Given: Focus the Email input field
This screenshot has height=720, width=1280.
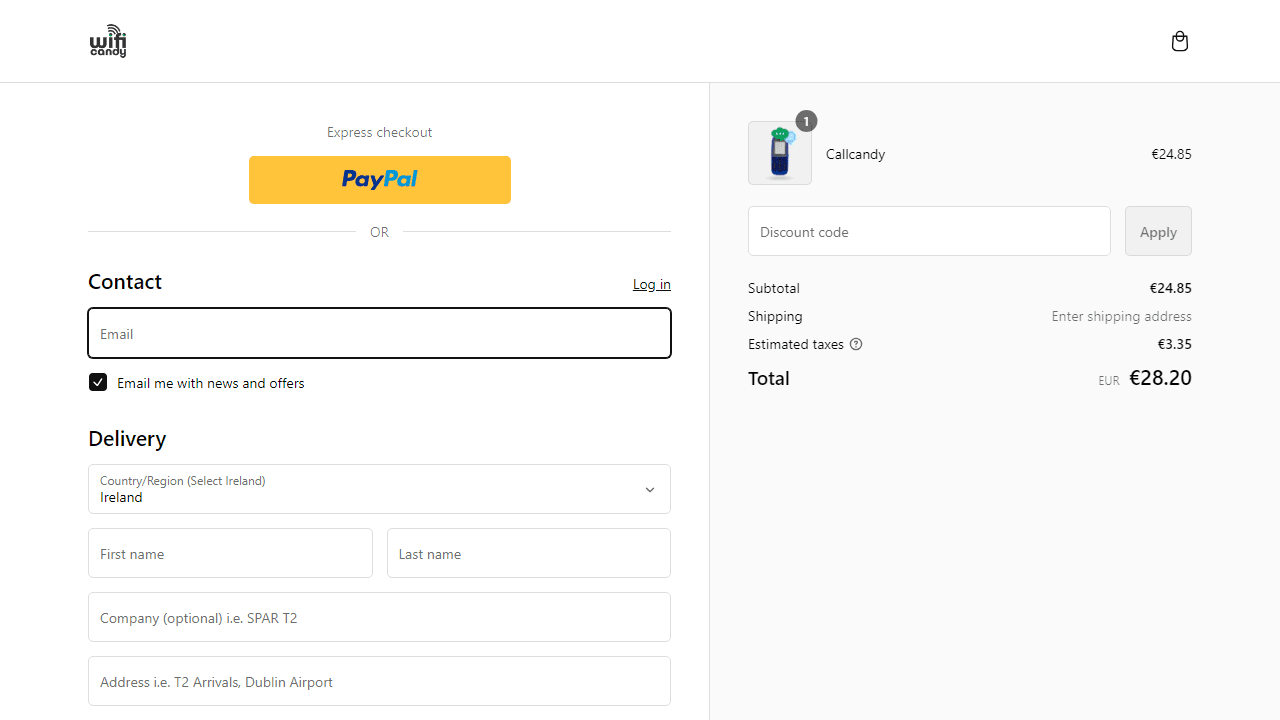Looking at the screenshot, I should 379,333.
